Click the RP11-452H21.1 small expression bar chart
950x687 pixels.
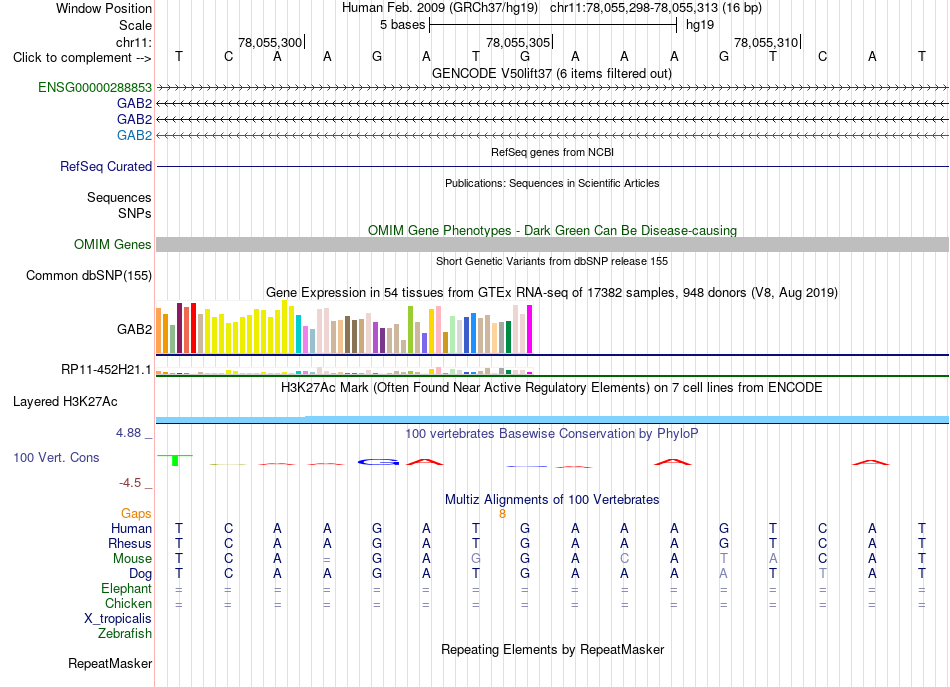[x=344, y=371]
